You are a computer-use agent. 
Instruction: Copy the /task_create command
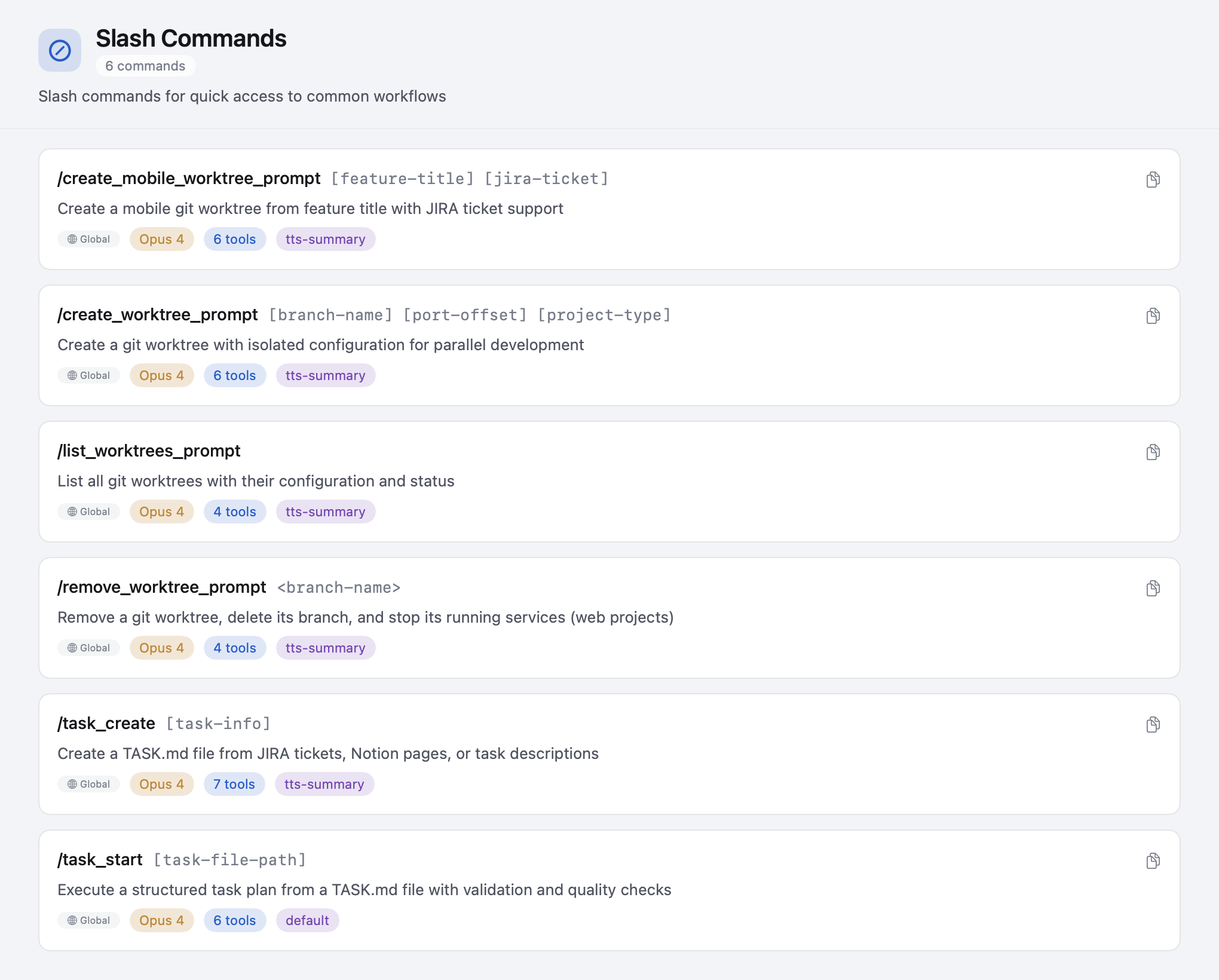coord(1153,724)
